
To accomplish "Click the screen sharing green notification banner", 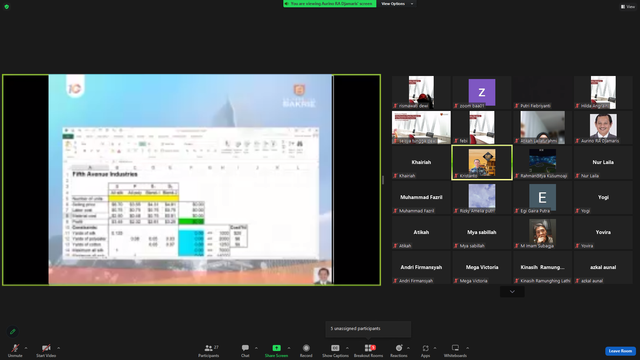I will pyautogui.click(x=330, y=4).
